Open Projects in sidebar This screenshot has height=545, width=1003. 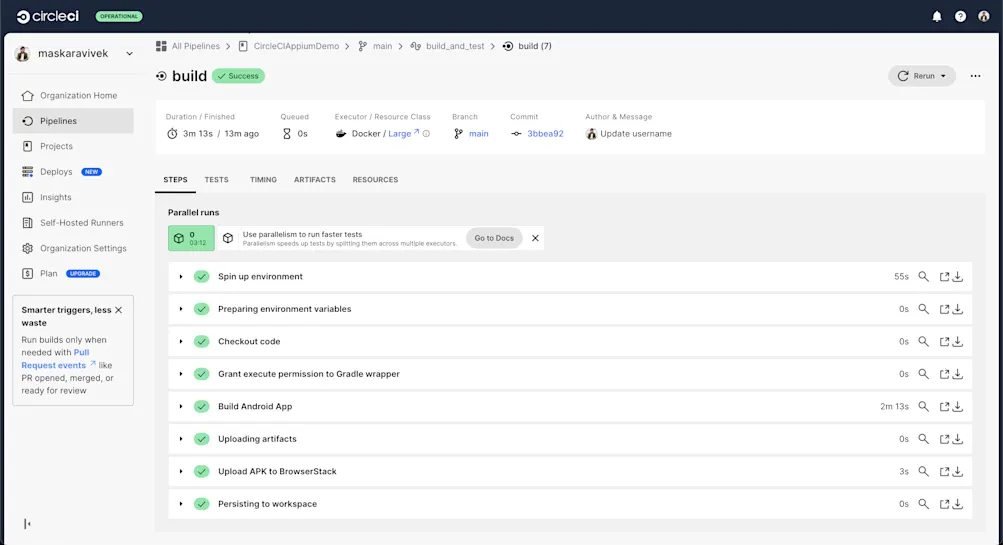pyautogui.click(x=73, y=146)
